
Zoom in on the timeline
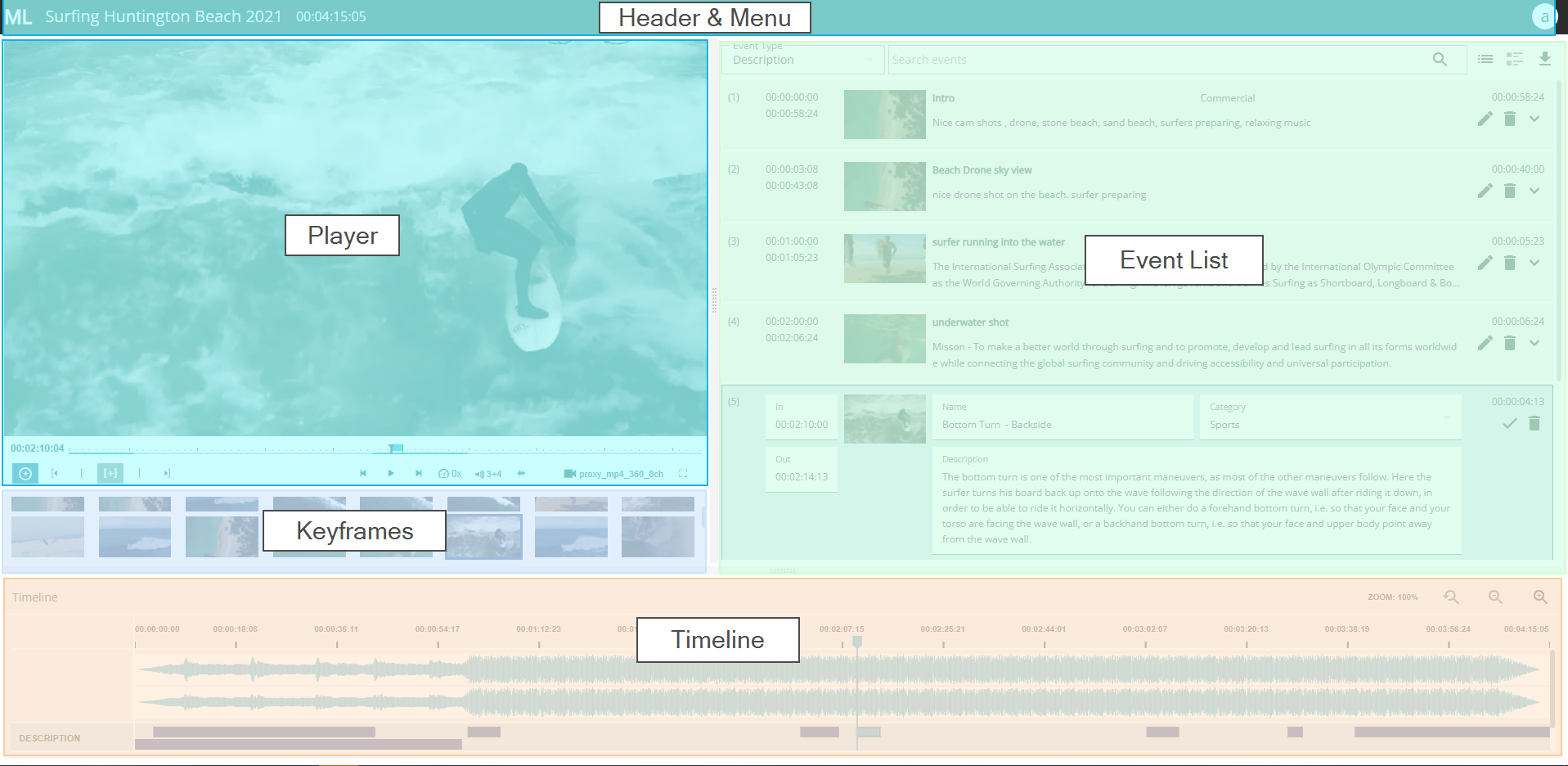click(1539, 597)
